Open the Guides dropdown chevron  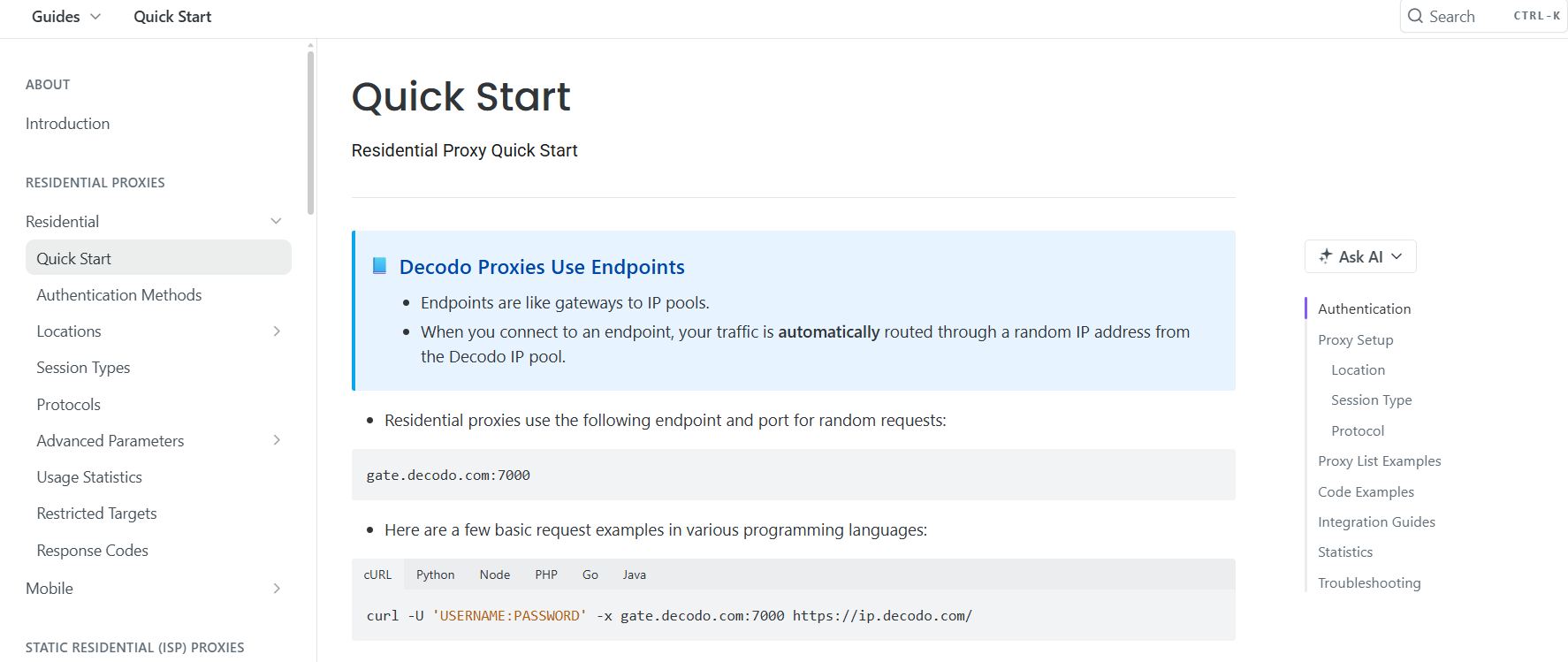tap(95, 17)
